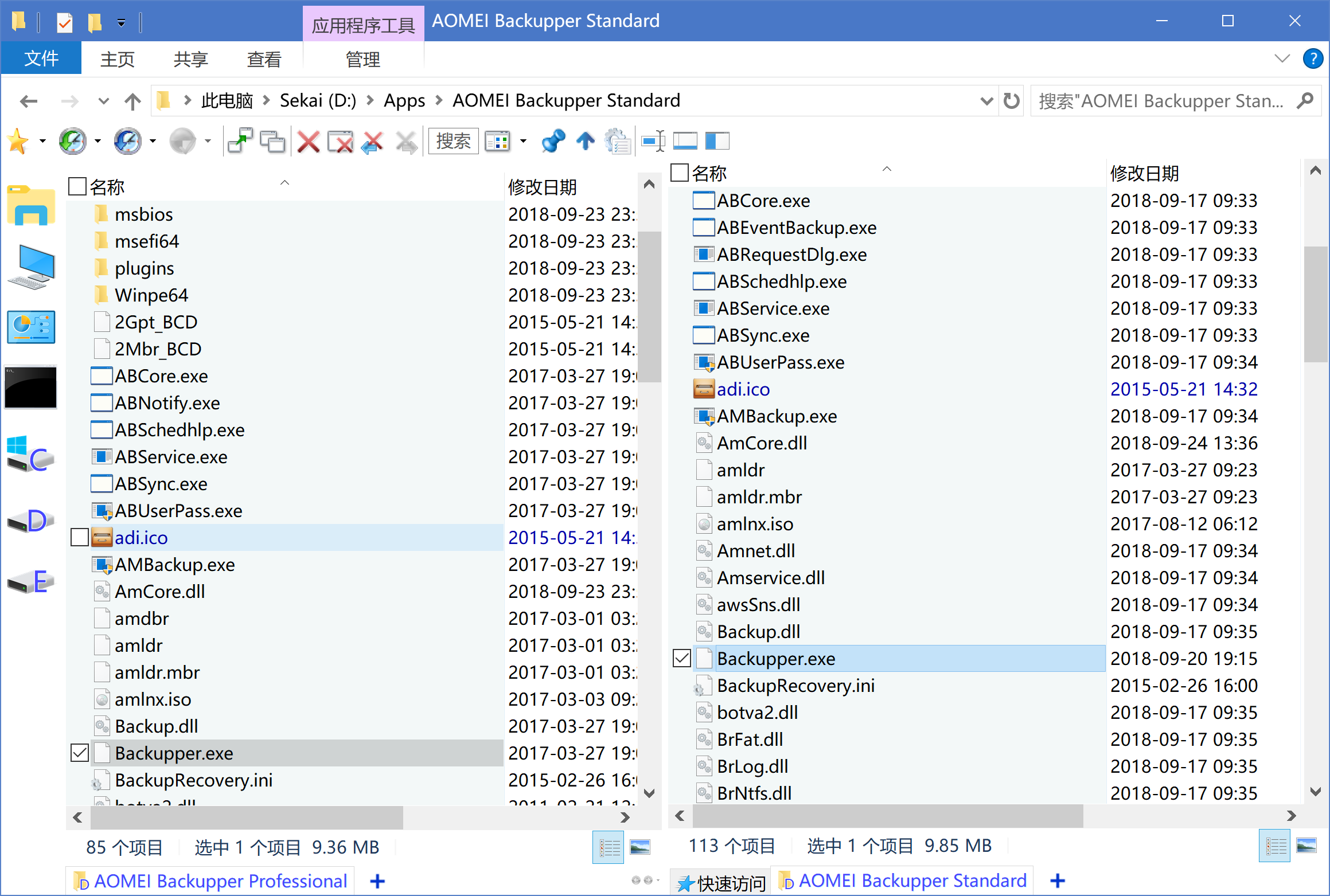Image resolution: width=1330 pixels, height=896 pixels.
Task: Sort left pane by 修改日期 column
Action: point(542,187)
